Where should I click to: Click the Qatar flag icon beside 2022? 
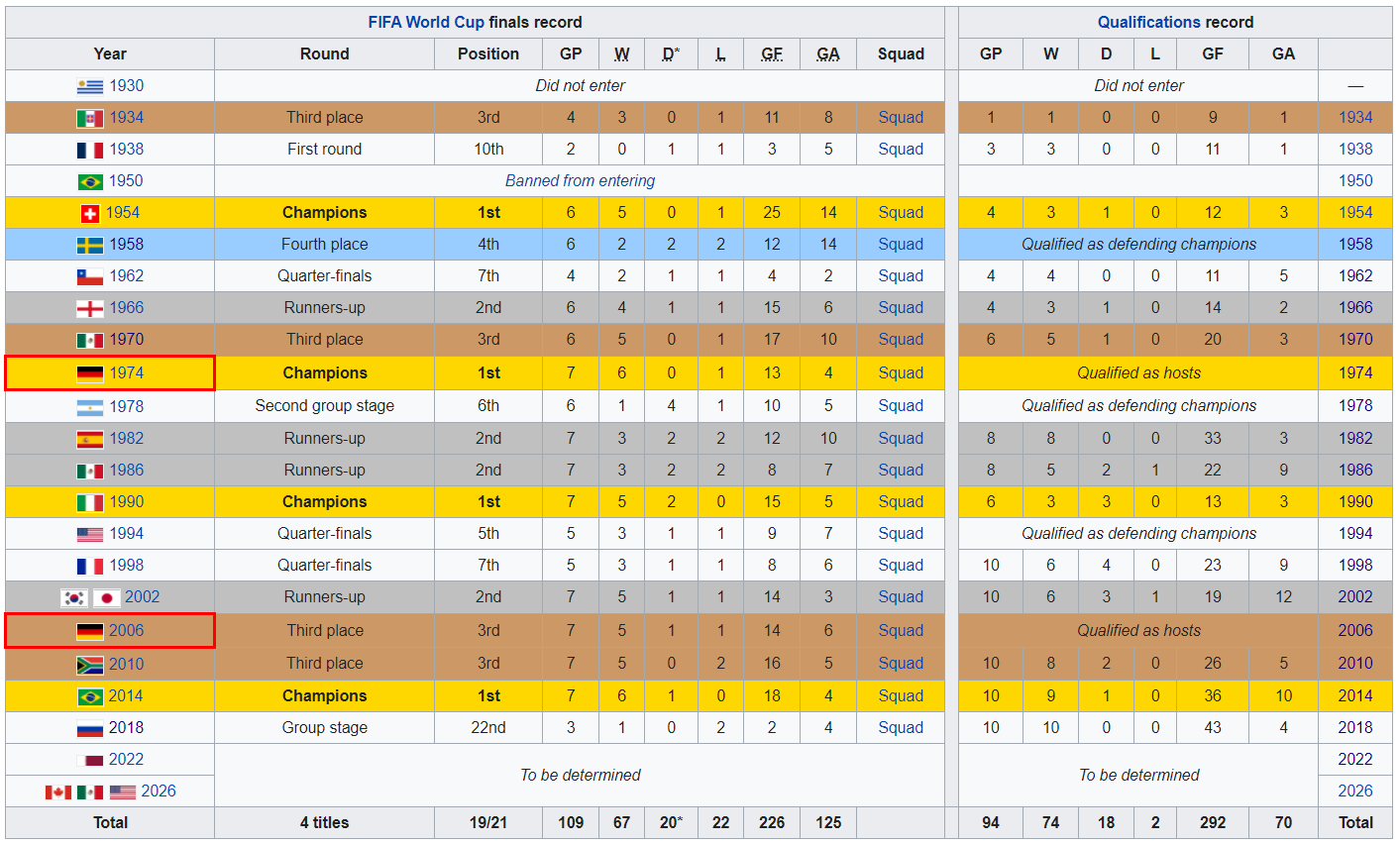[x=90, y=760]
